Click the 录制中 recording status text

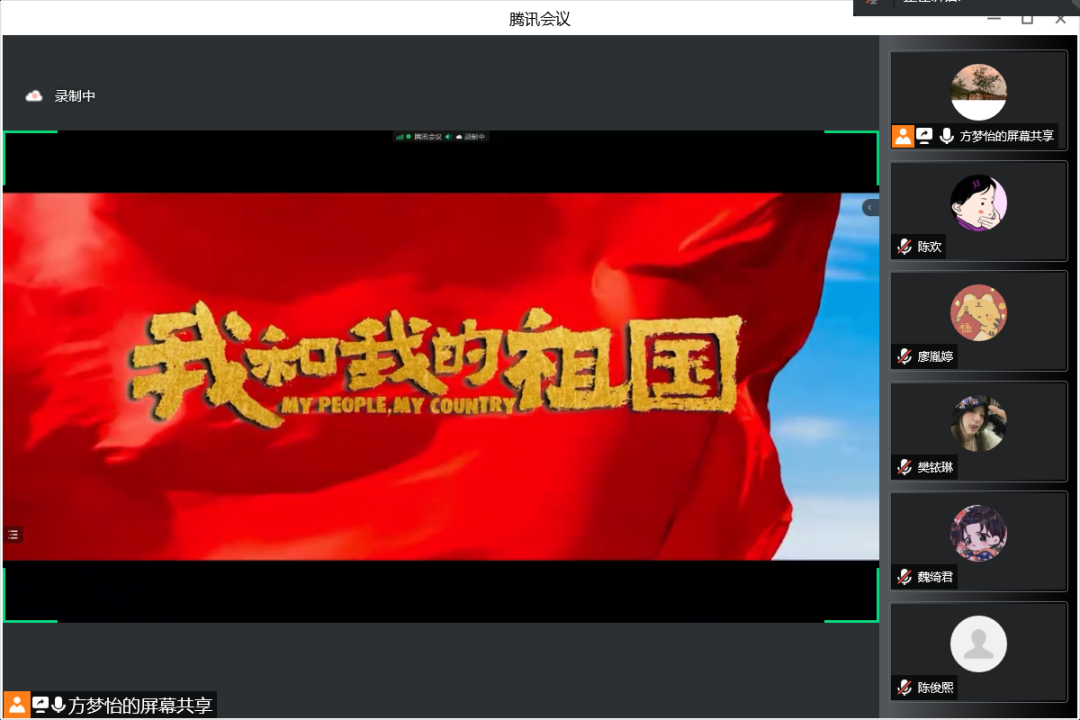tap(75, 96)
